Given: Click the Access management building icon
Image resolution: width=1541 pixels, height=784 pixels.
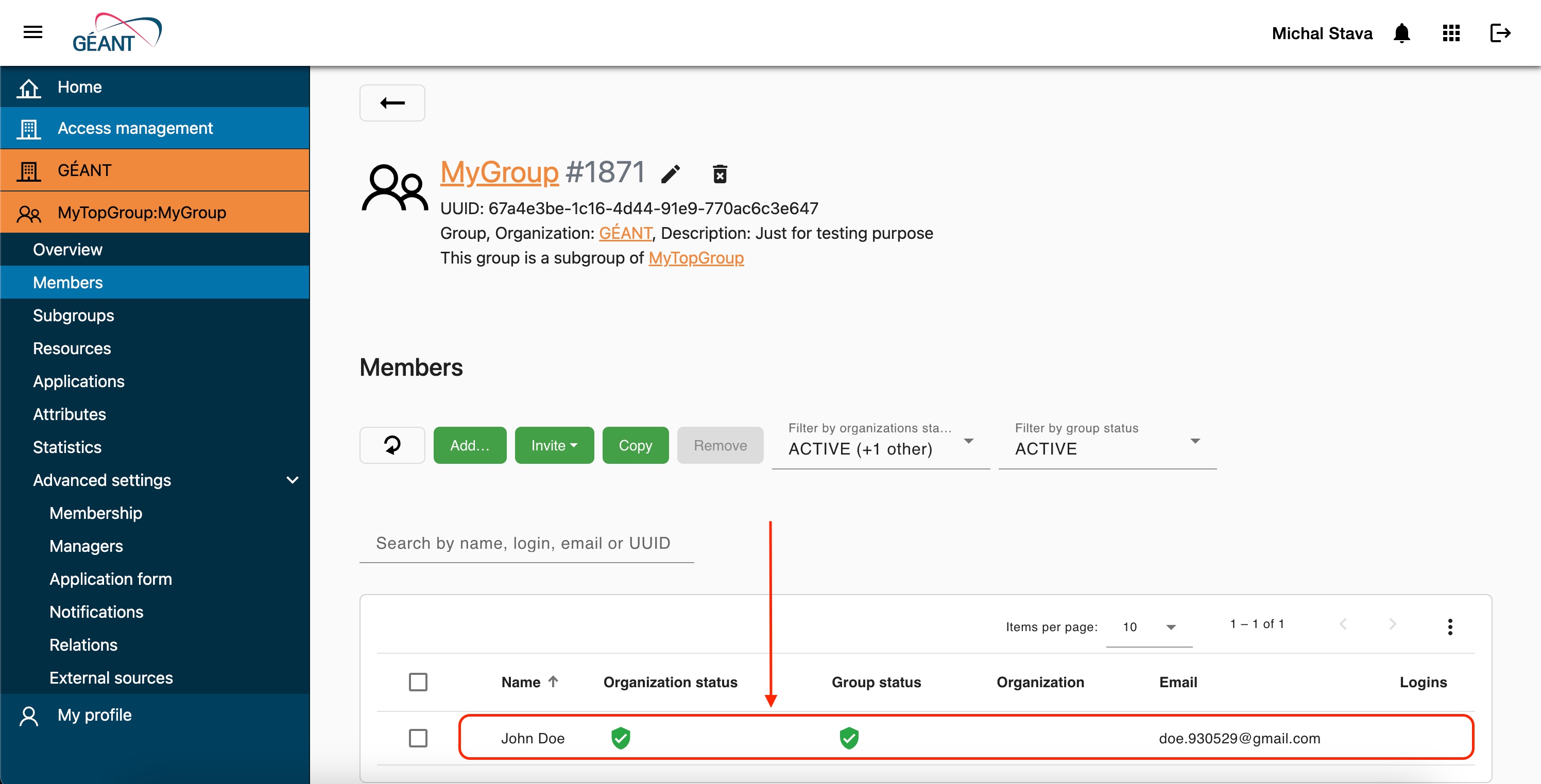Looking at the screenshot, I should [x=29, y=129].
